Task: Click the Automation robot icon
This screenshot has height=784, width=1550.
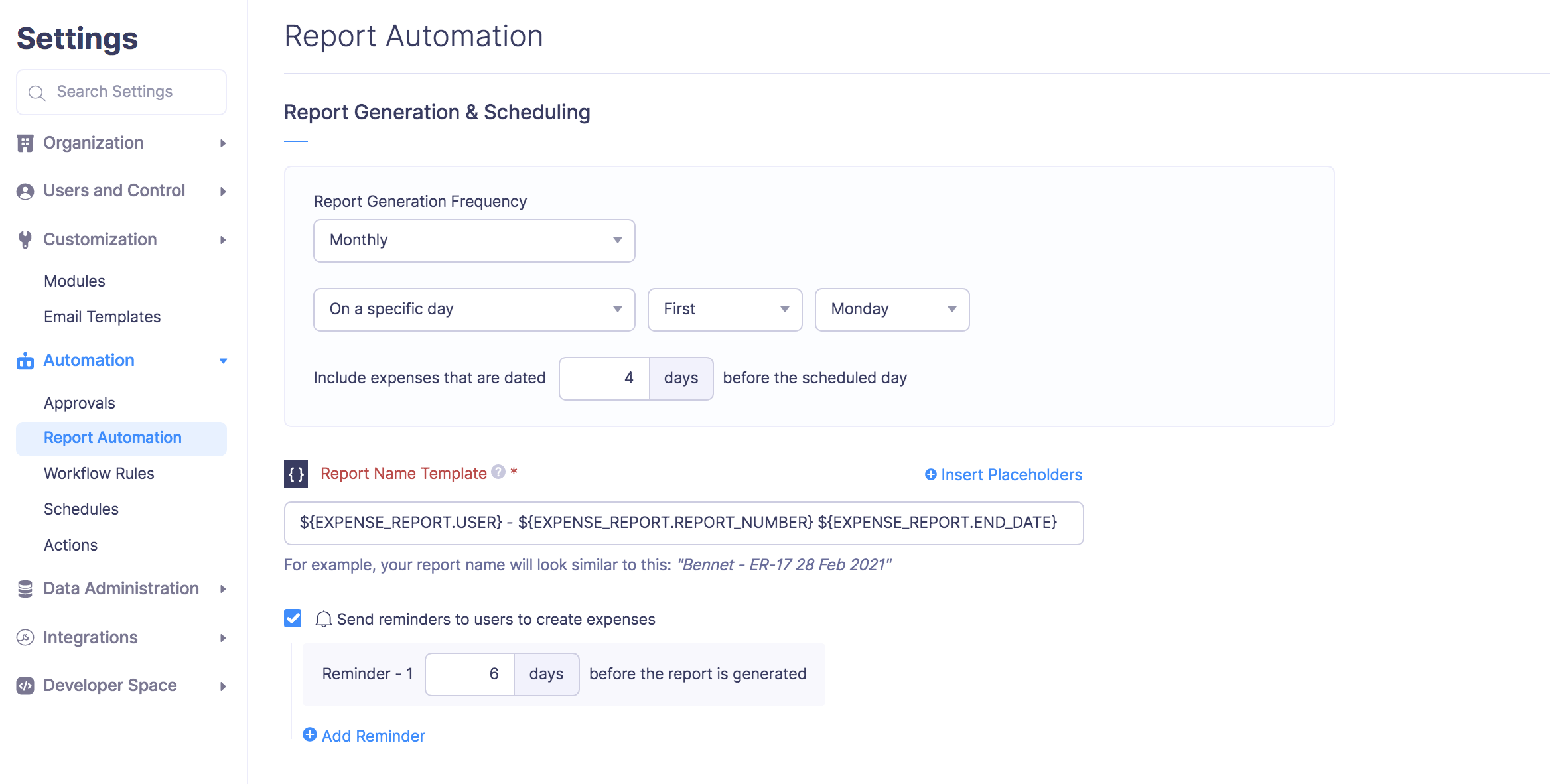Action: click(x=25, y=361)
